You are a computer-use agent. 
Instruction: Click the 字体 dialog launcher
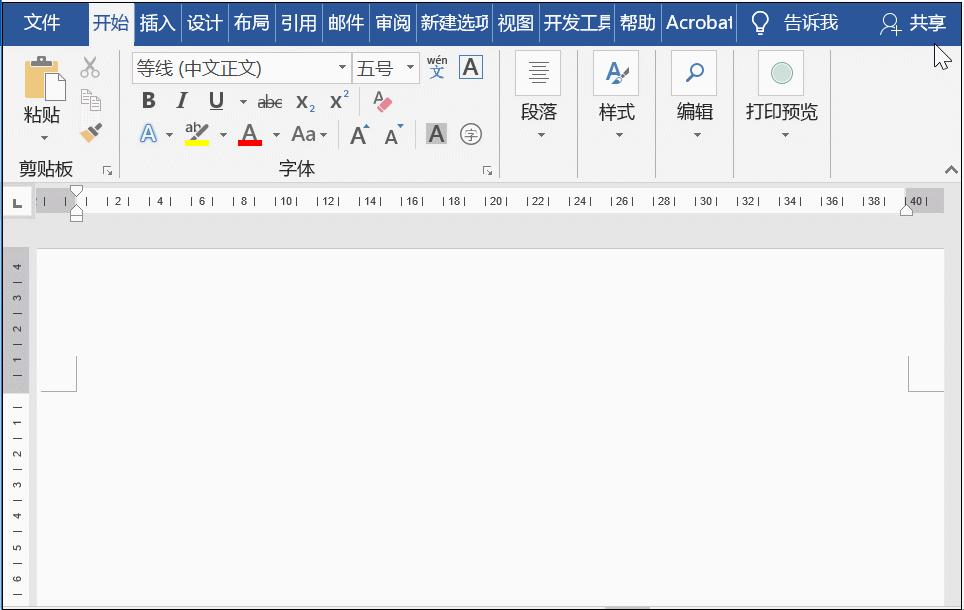pos(487,170)
